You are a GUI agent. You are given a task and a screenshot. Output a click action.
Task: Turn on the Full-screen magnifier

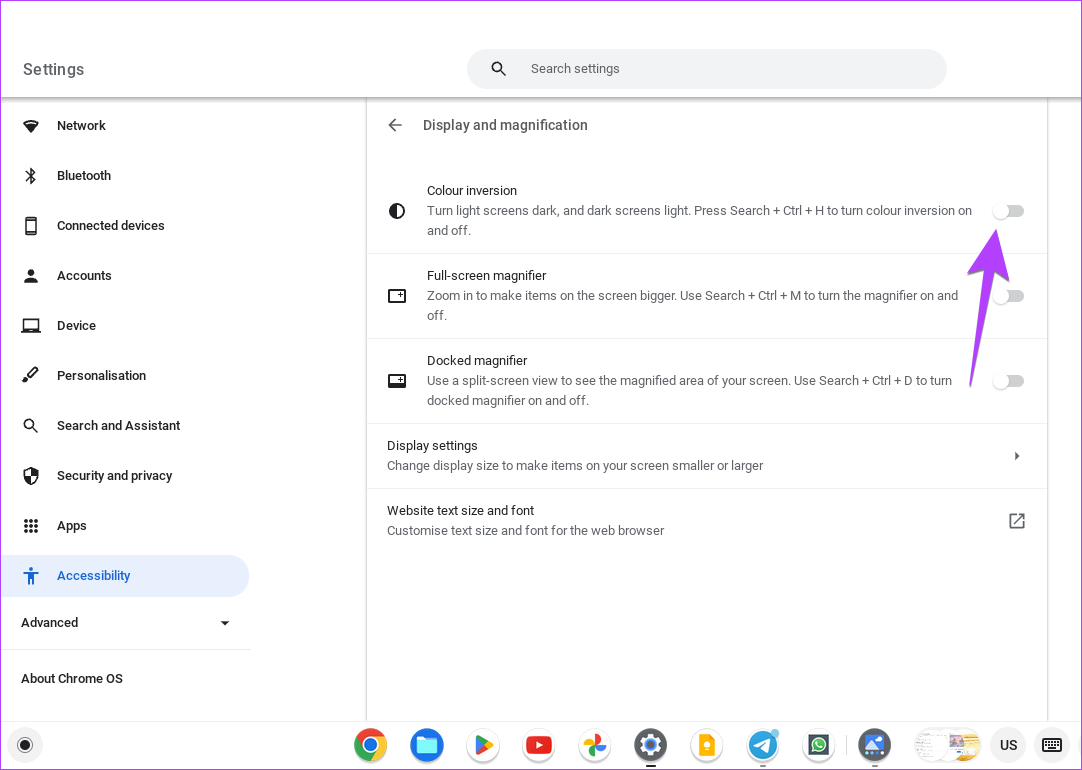pyautogui.click(x=1008, y=295)
